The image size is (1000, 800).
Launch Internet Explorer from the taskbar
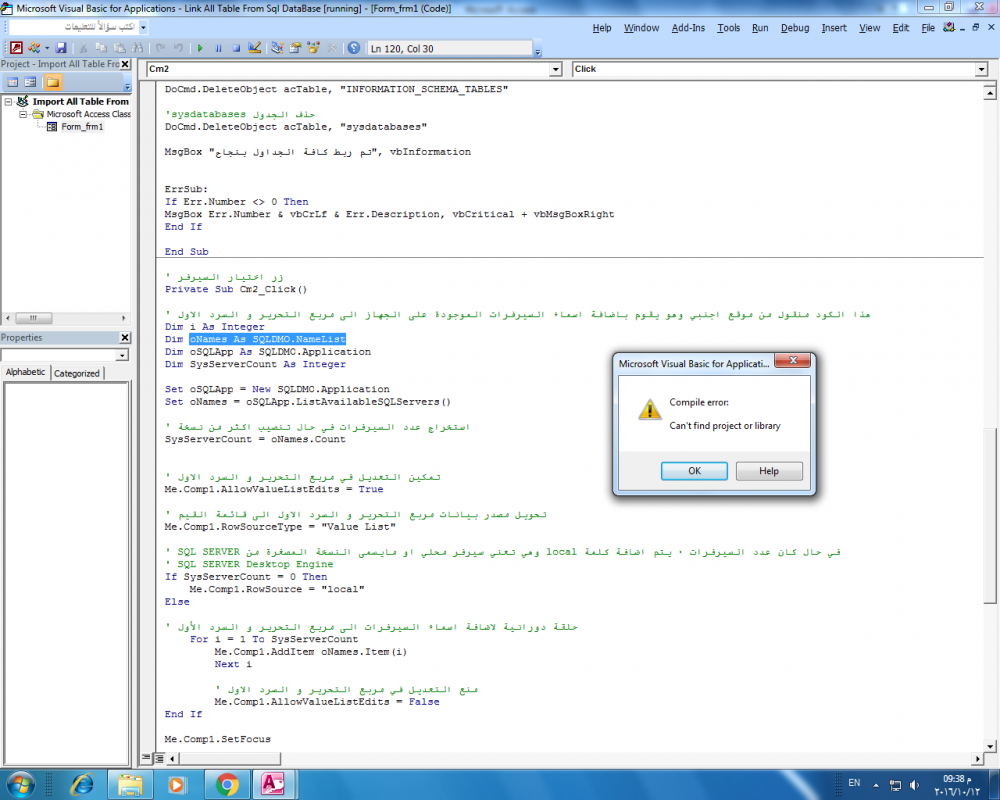click(x=82, y=785)
